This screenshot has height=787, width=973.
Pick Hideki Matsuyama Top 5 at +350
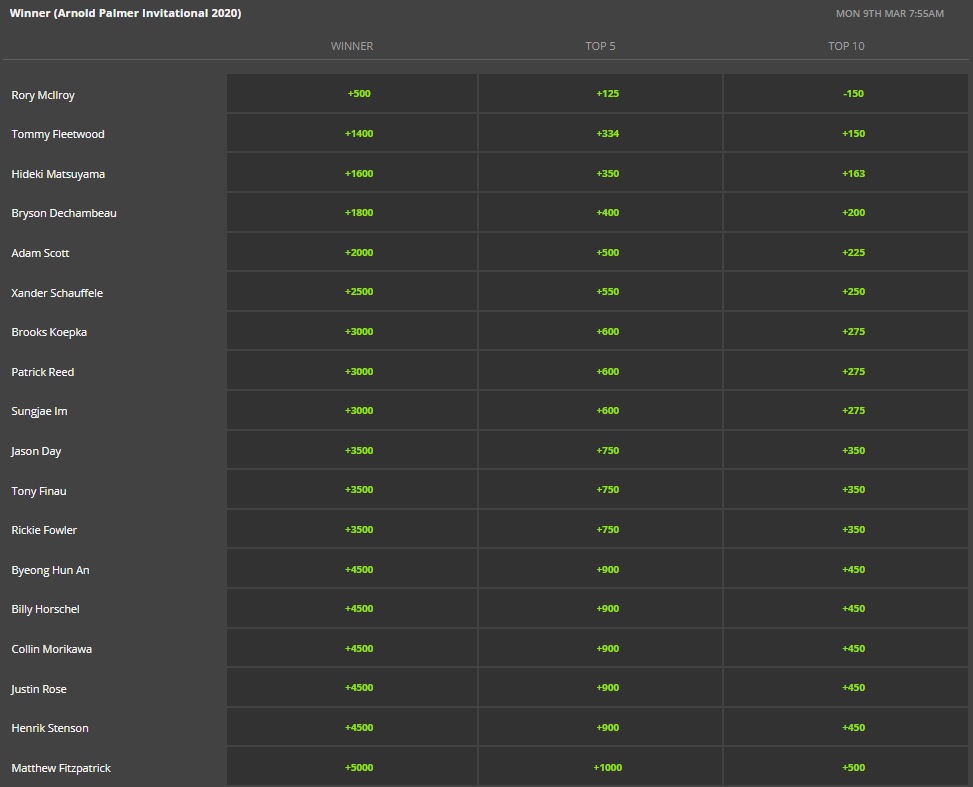point(600,173)
